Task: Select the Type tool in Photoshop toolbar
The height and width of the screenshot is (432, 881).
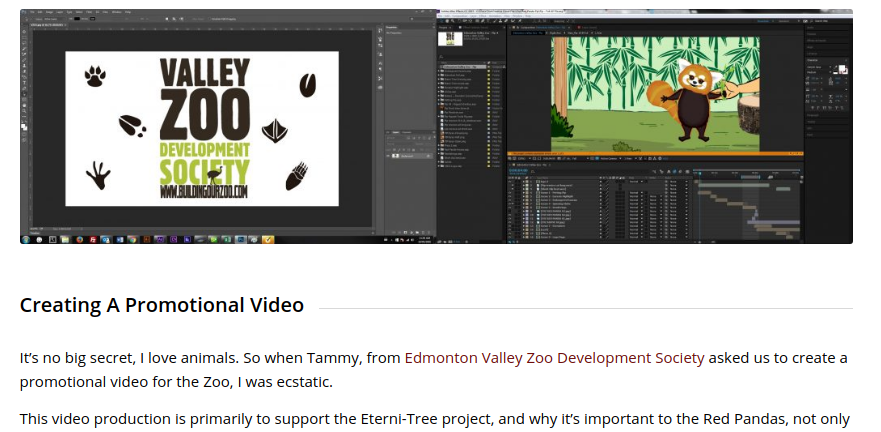Action: tap(24, 83)
